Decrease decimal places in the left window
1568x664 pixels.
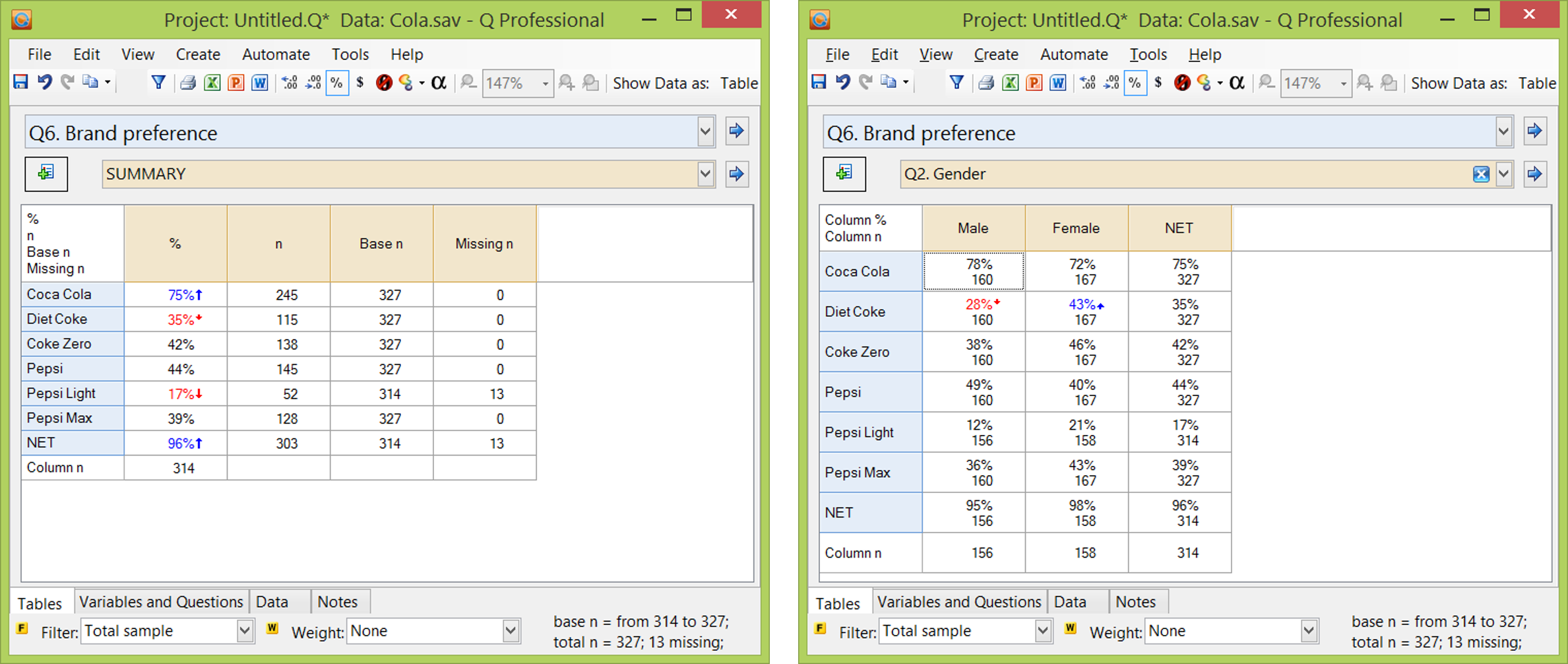click(313, 83)
